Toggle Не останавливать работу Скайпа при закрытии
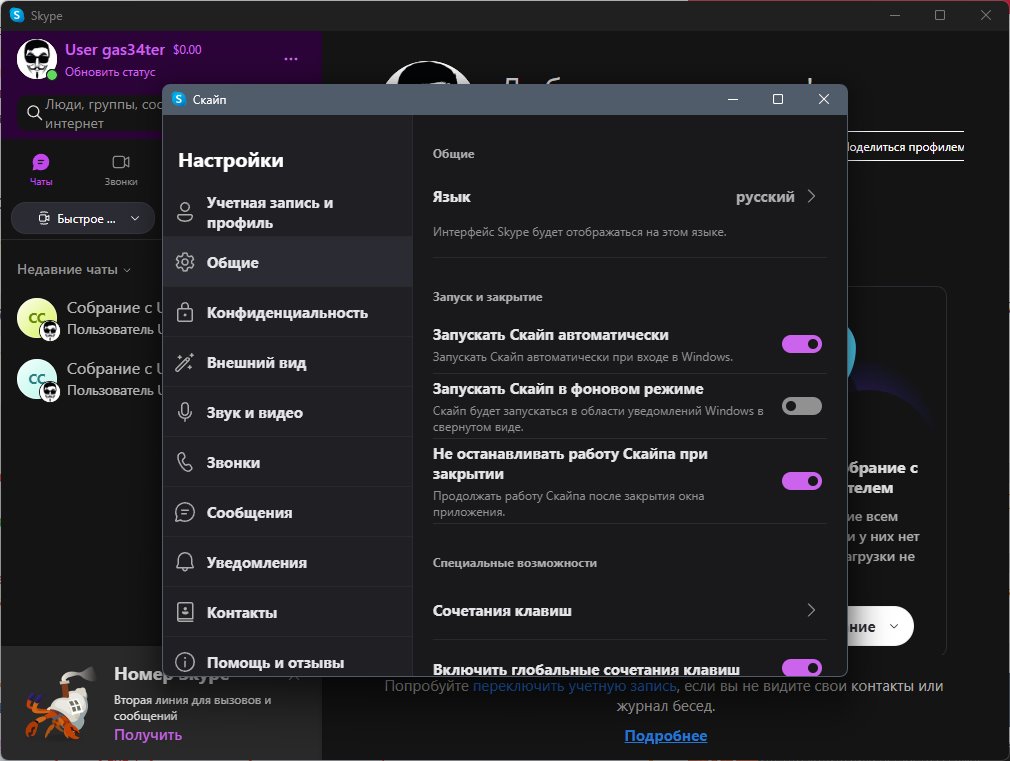 point(801,481)
